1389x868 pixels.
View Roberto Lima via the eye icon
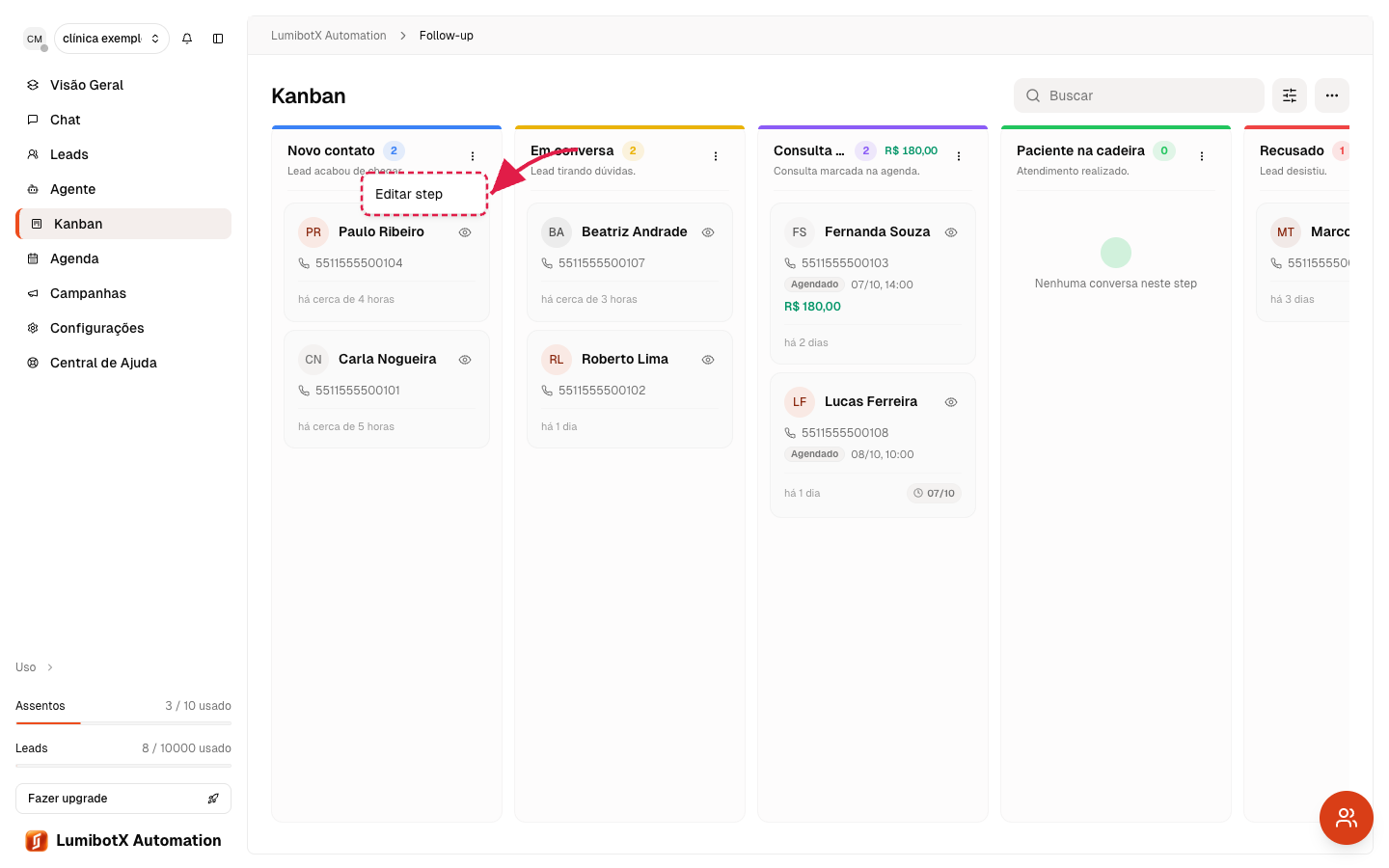pos(708,360)
